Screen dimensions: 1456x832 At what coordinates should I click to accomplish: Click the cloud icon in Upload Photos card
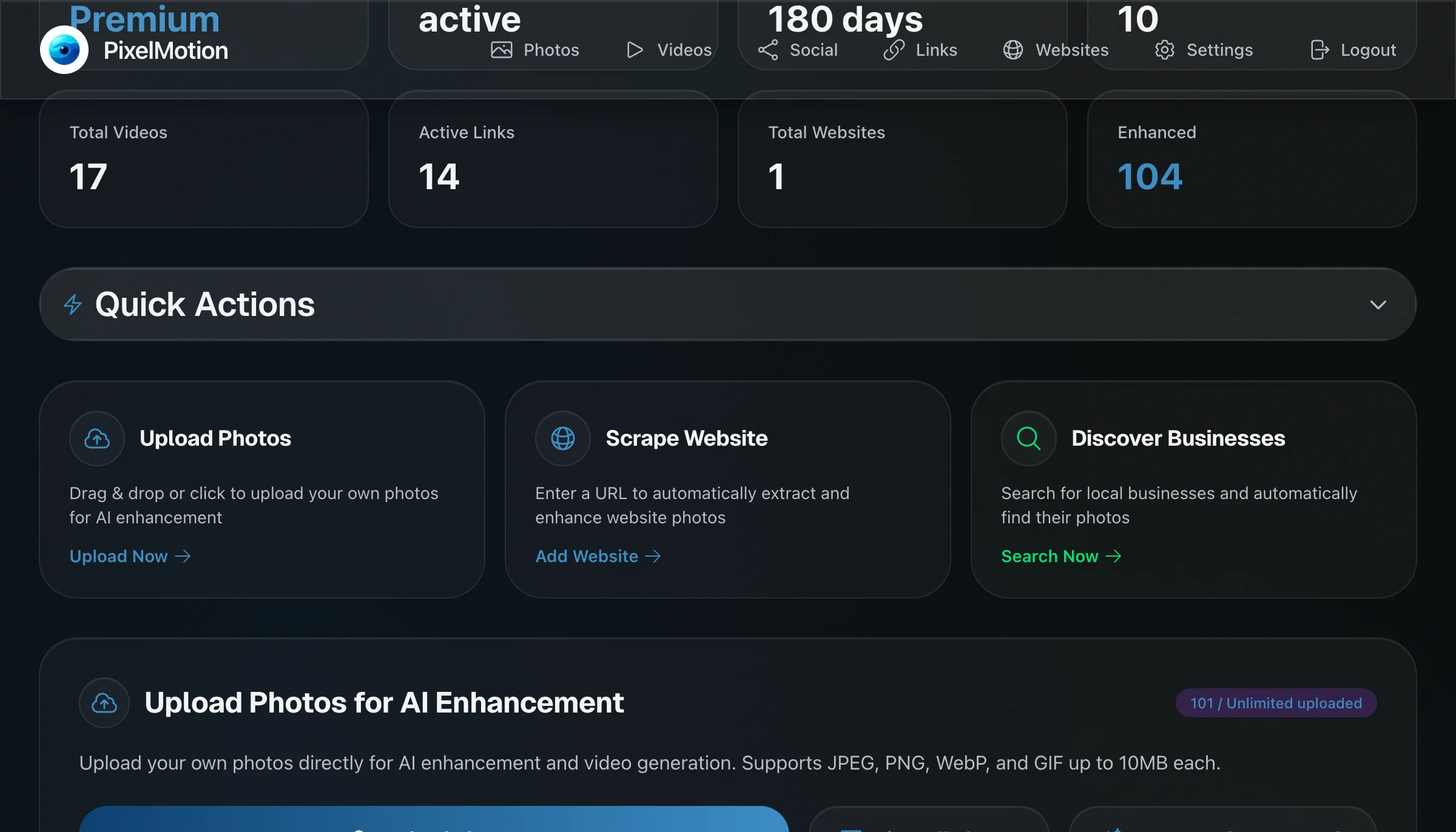click(x=97, y=438)
